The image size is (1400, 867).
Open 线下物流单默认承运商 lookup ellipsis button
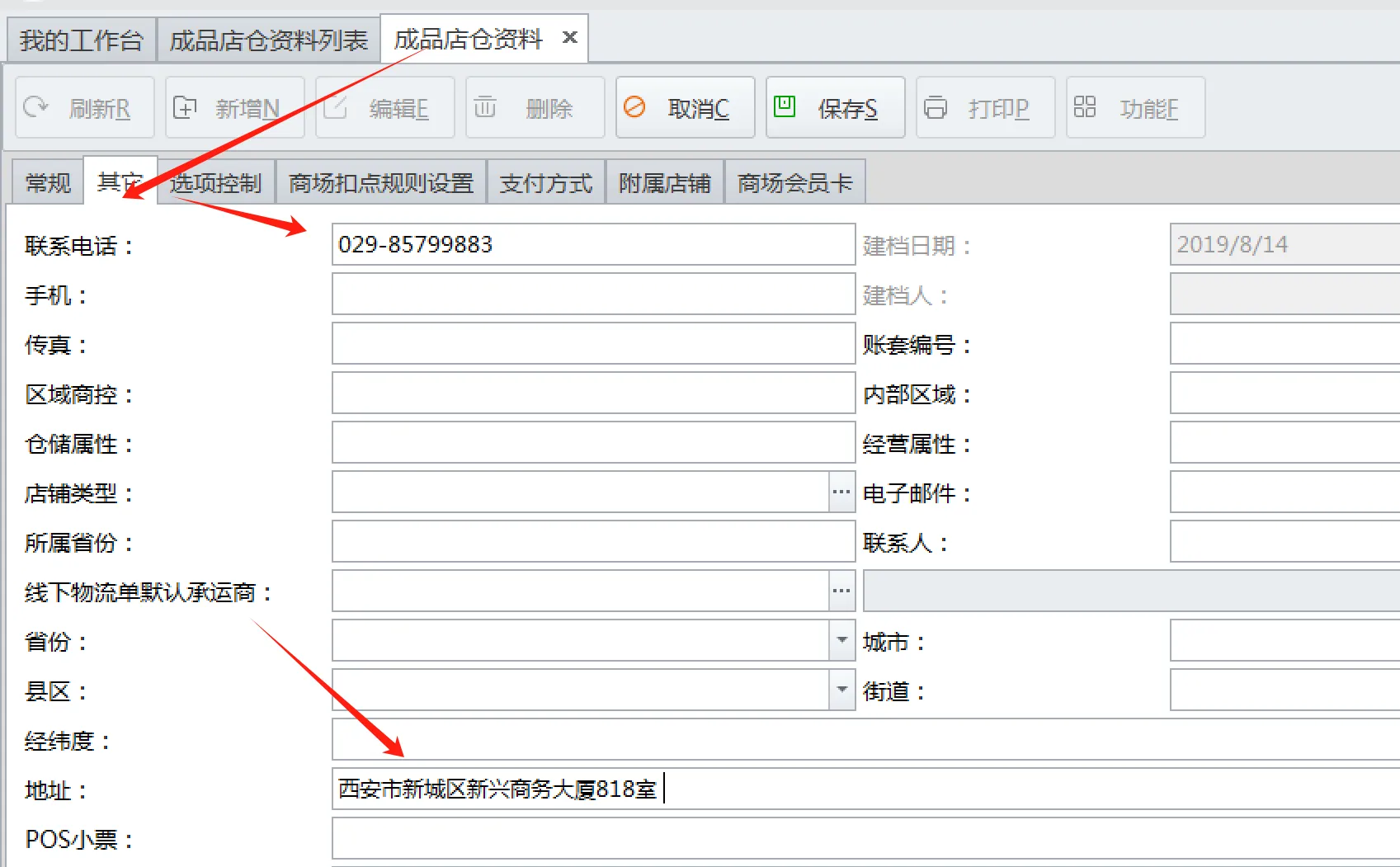pos(841,591)
